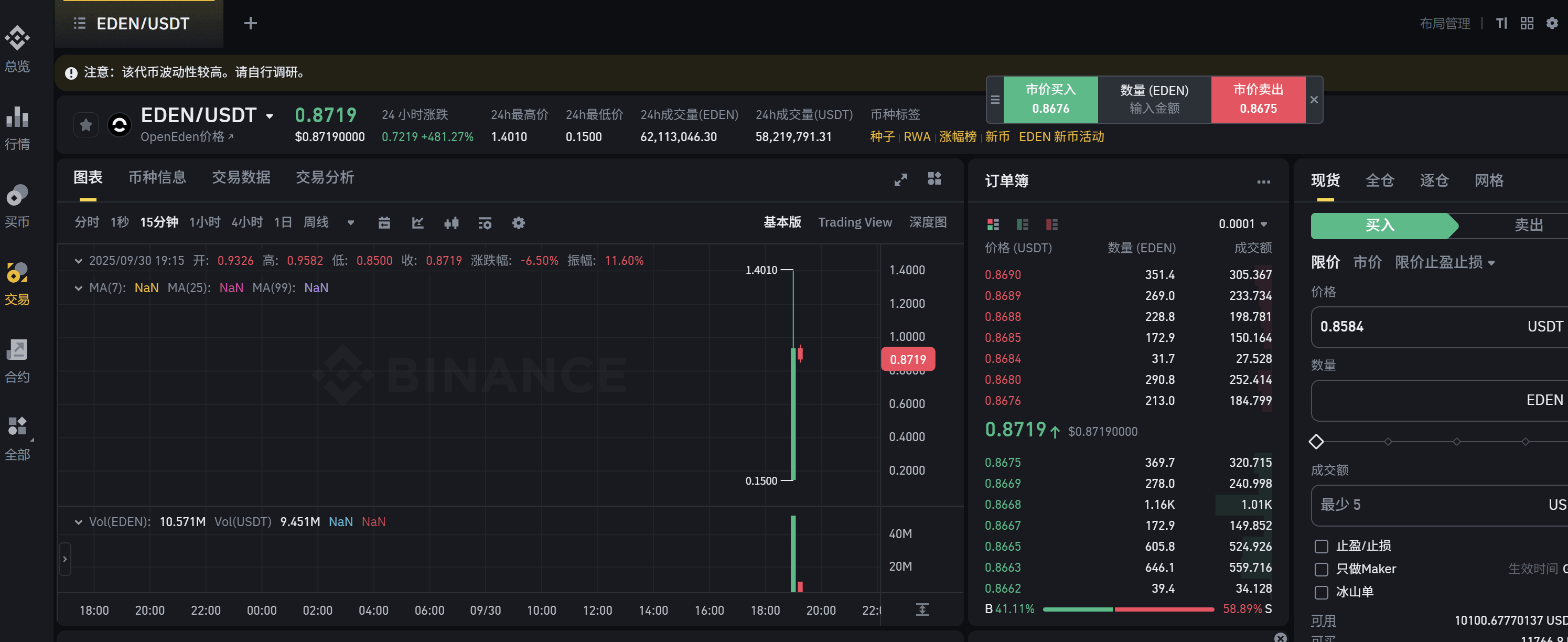
Task: Open the layout settings gear at top right
Action: point(1552,23)
